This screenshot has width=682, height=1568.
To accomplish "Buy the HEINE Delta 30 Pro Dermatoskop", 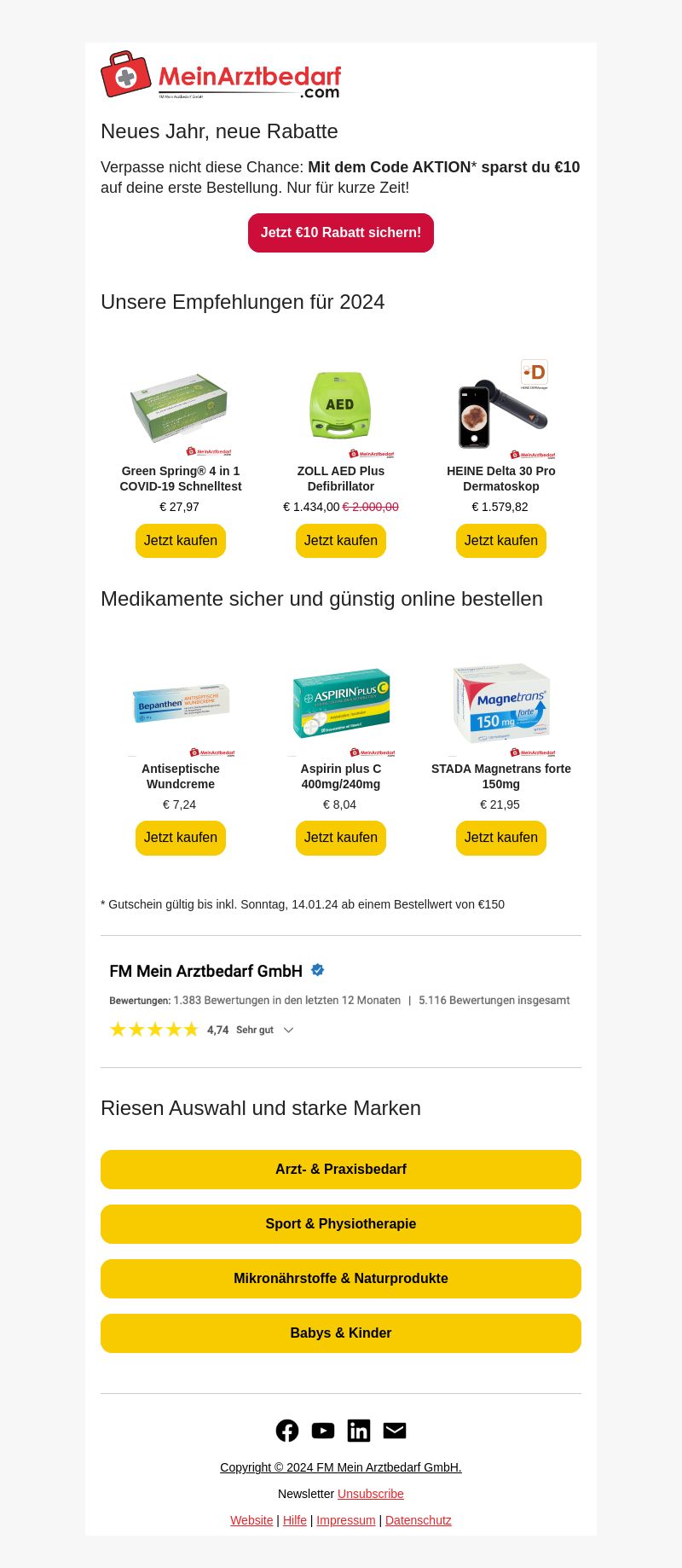I will [x=501, y=541].
